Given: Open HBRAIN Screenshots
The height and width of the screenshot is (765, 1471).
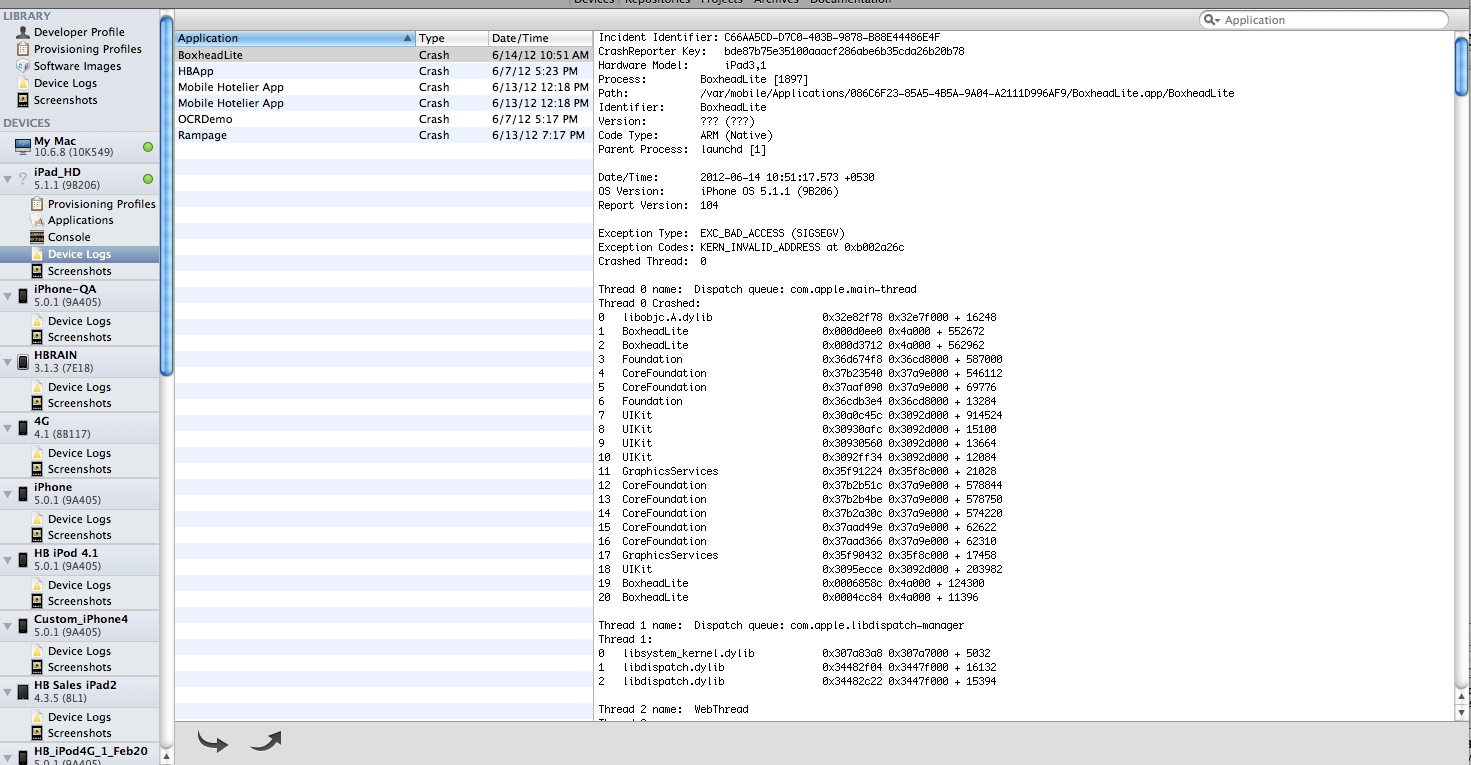Looking at the screenshot, I should 79,403.
